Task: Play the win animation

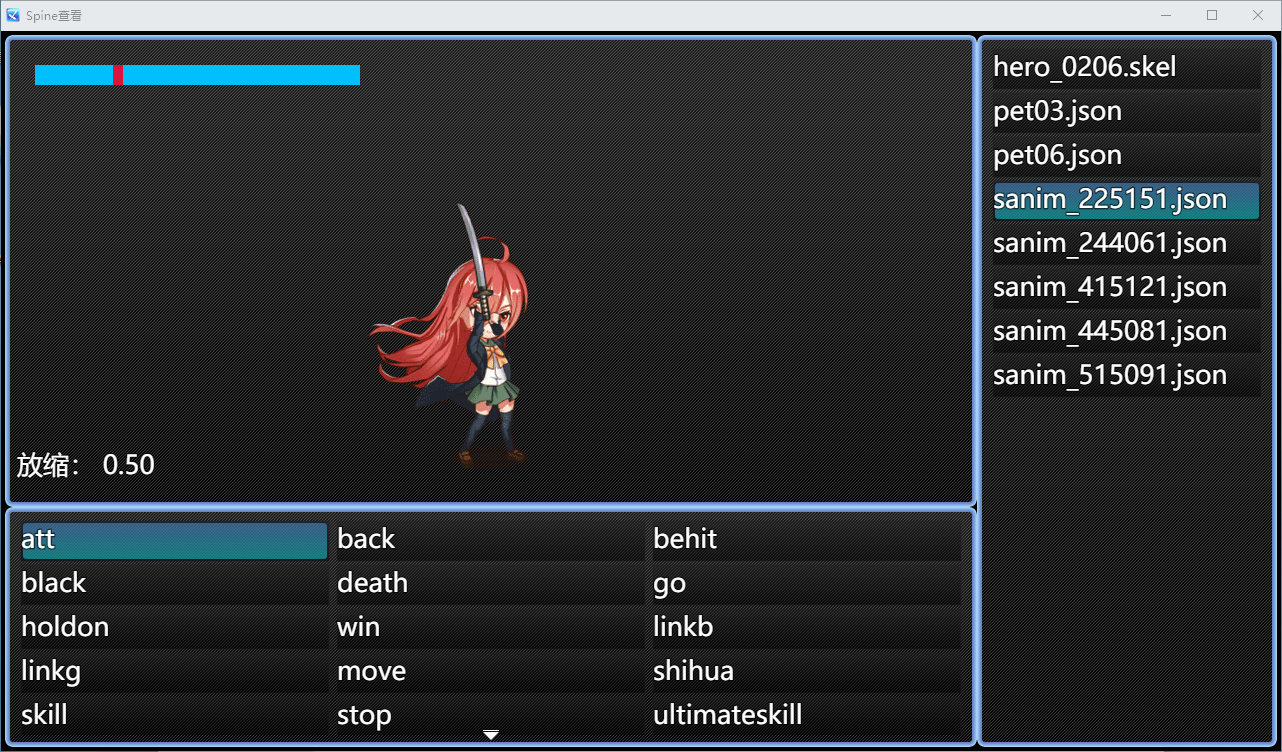Action: point(490,628)
